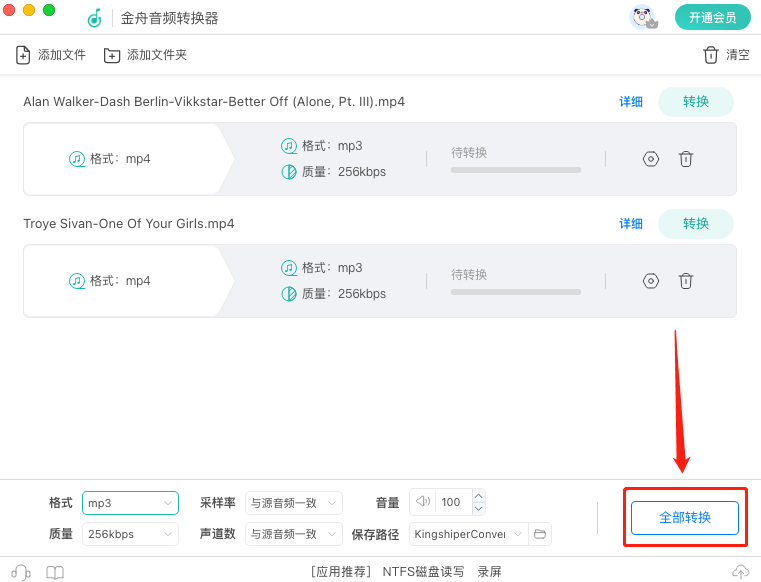Click 质量: 256kbps text in Troye Sivan row
The width and height of the screenshot is (761, 582).
(344, 294)
